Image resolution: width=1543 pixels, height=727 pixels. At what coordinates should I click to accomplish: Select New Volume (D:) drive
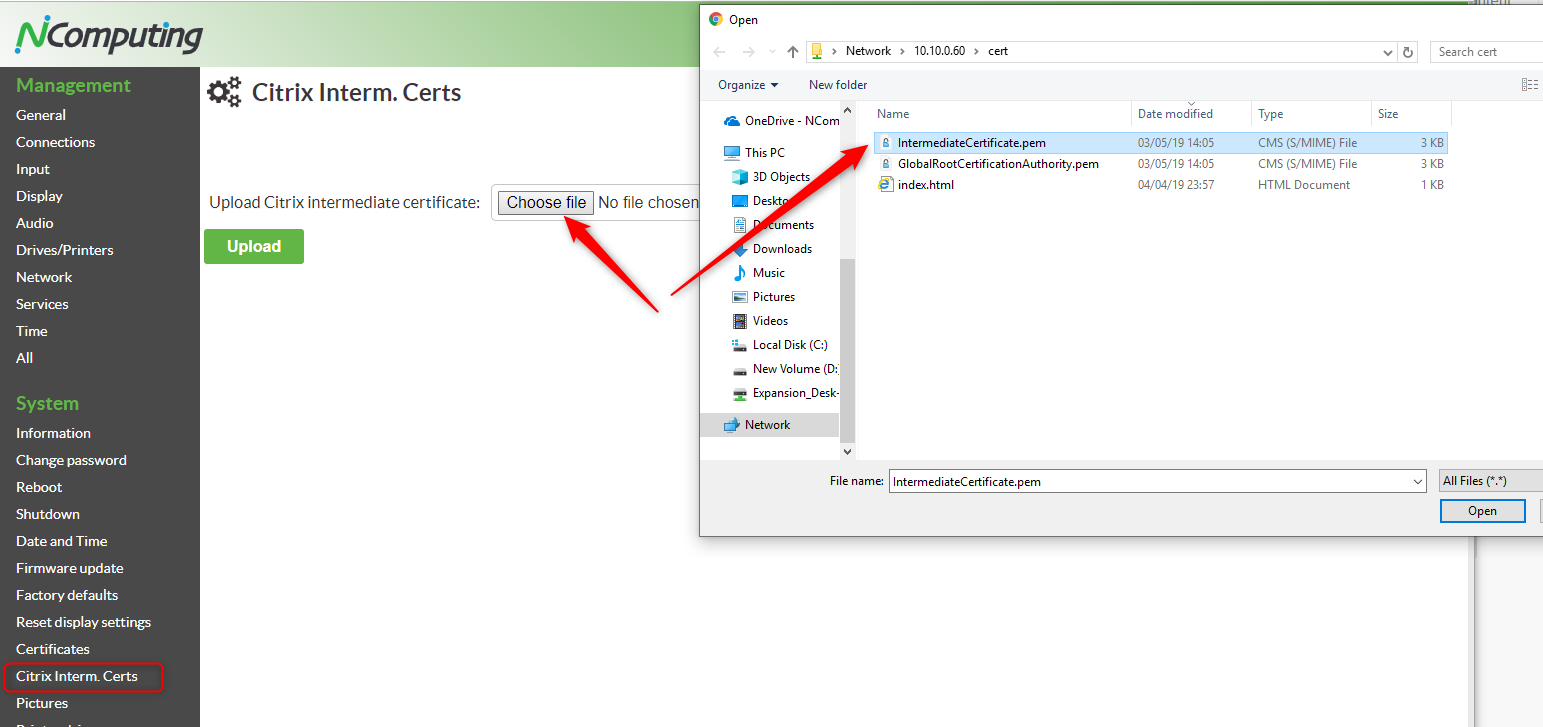785,369
